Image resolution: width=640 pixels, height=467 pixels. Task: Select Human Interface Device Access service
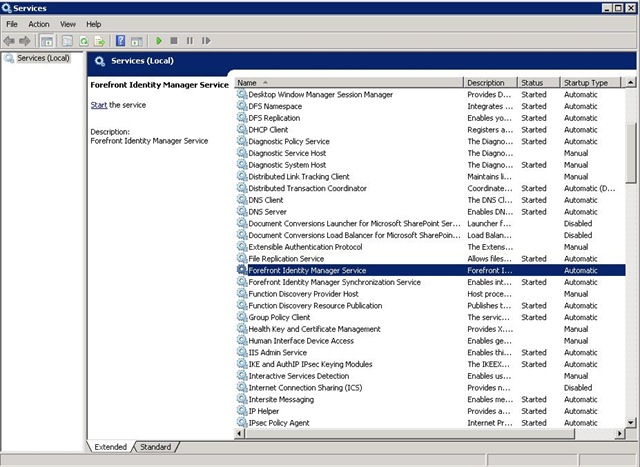[x=430, y=341]
